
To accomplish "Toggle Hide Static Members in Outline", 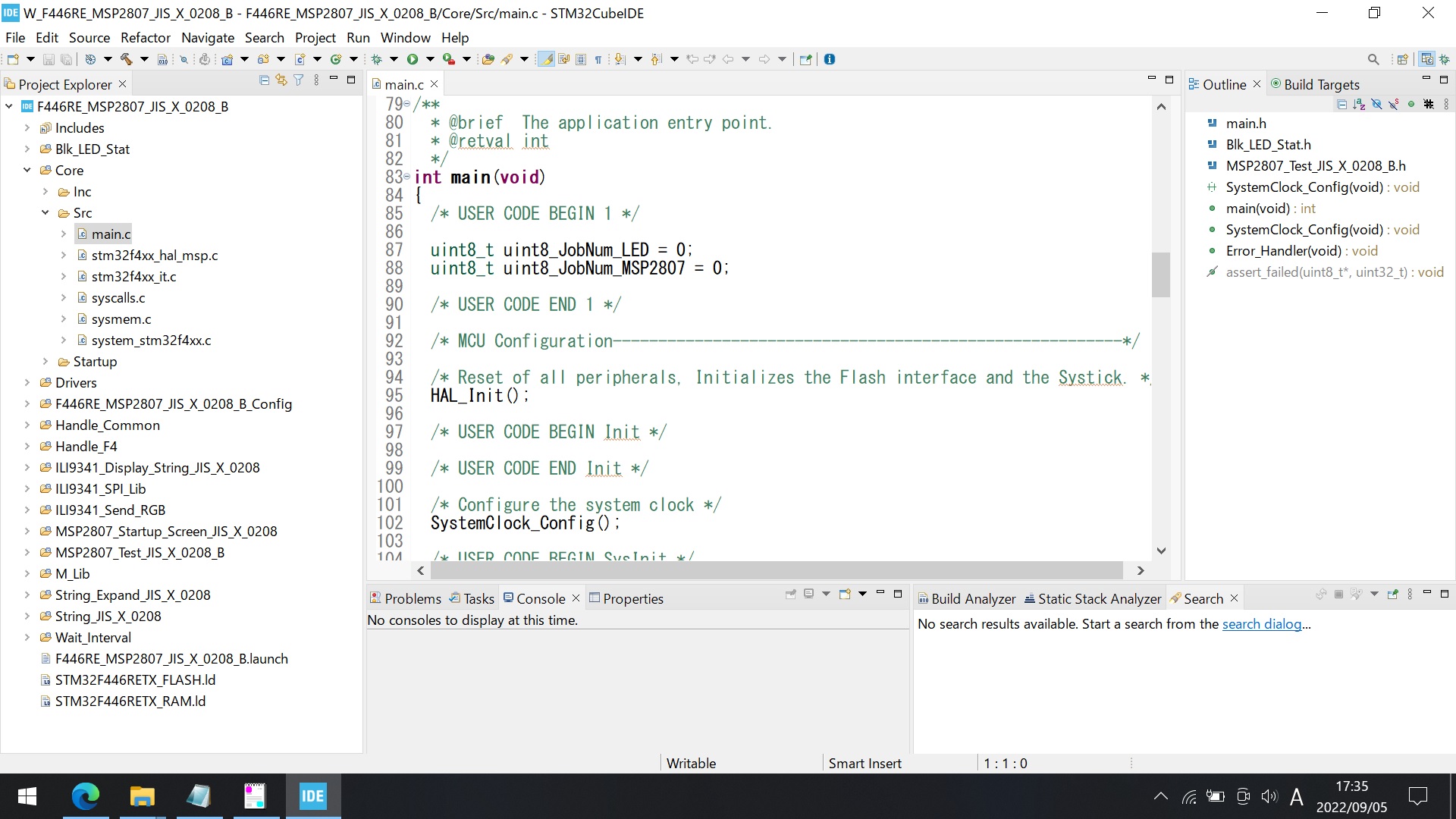I will pyautogui.click(x=1393, y=105).
